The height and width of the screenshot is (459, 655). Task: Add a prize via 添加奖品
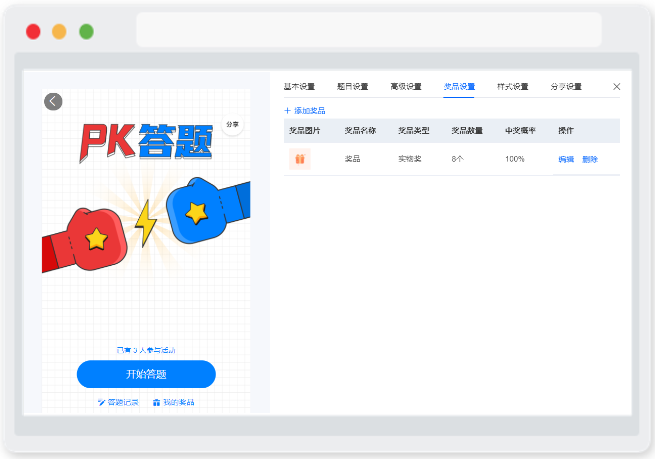pyautogui.click(x=305, y=111)
